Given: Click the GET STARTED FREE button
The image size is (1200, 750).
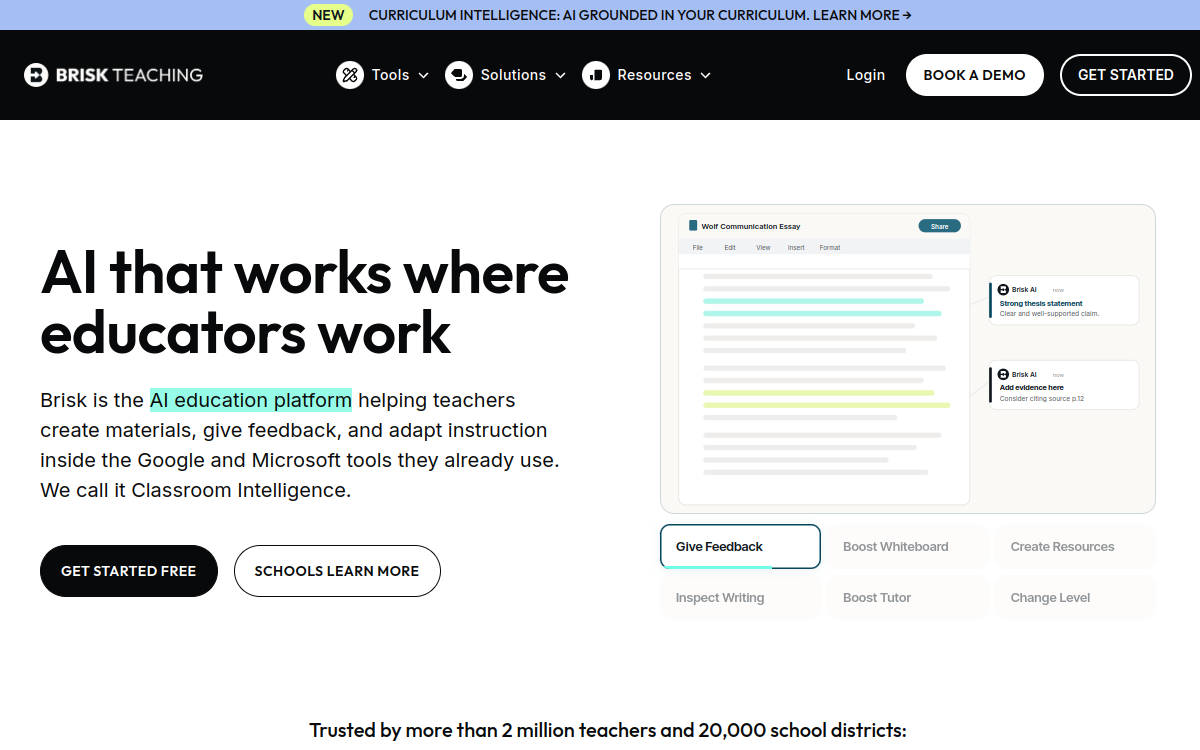Looking at the screenshot, I should [x=129, y=571].
